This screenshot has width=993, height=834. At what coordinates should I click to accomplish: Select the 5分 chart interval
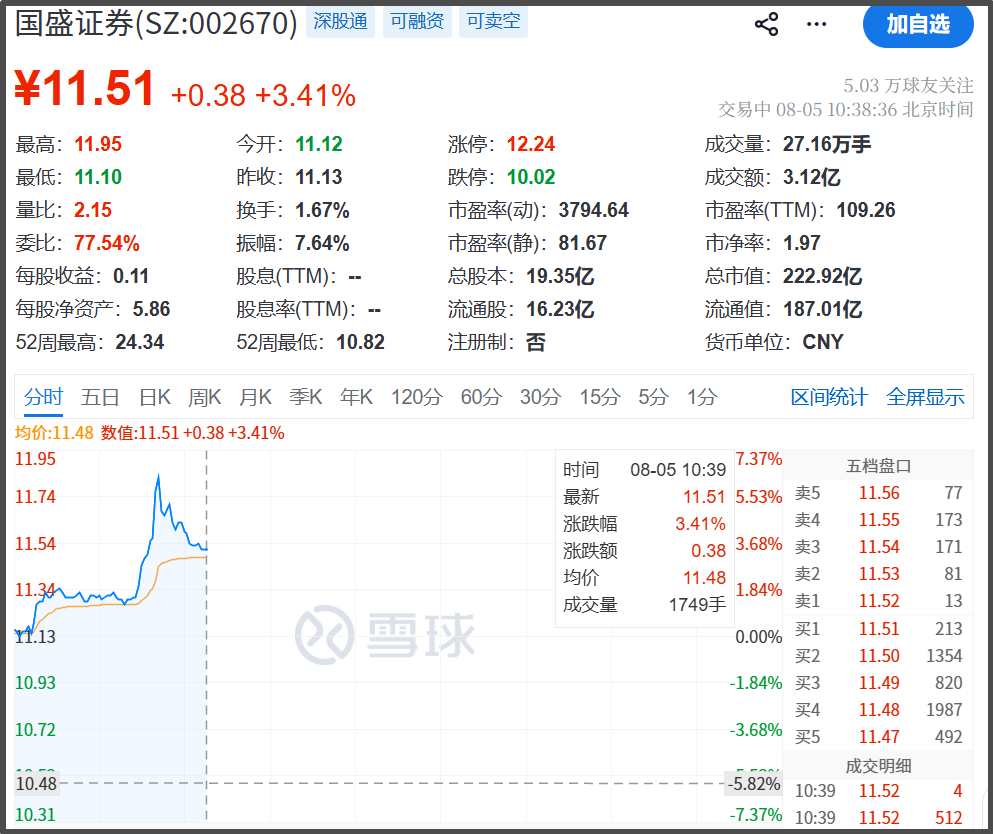click(x=654, y=397)
